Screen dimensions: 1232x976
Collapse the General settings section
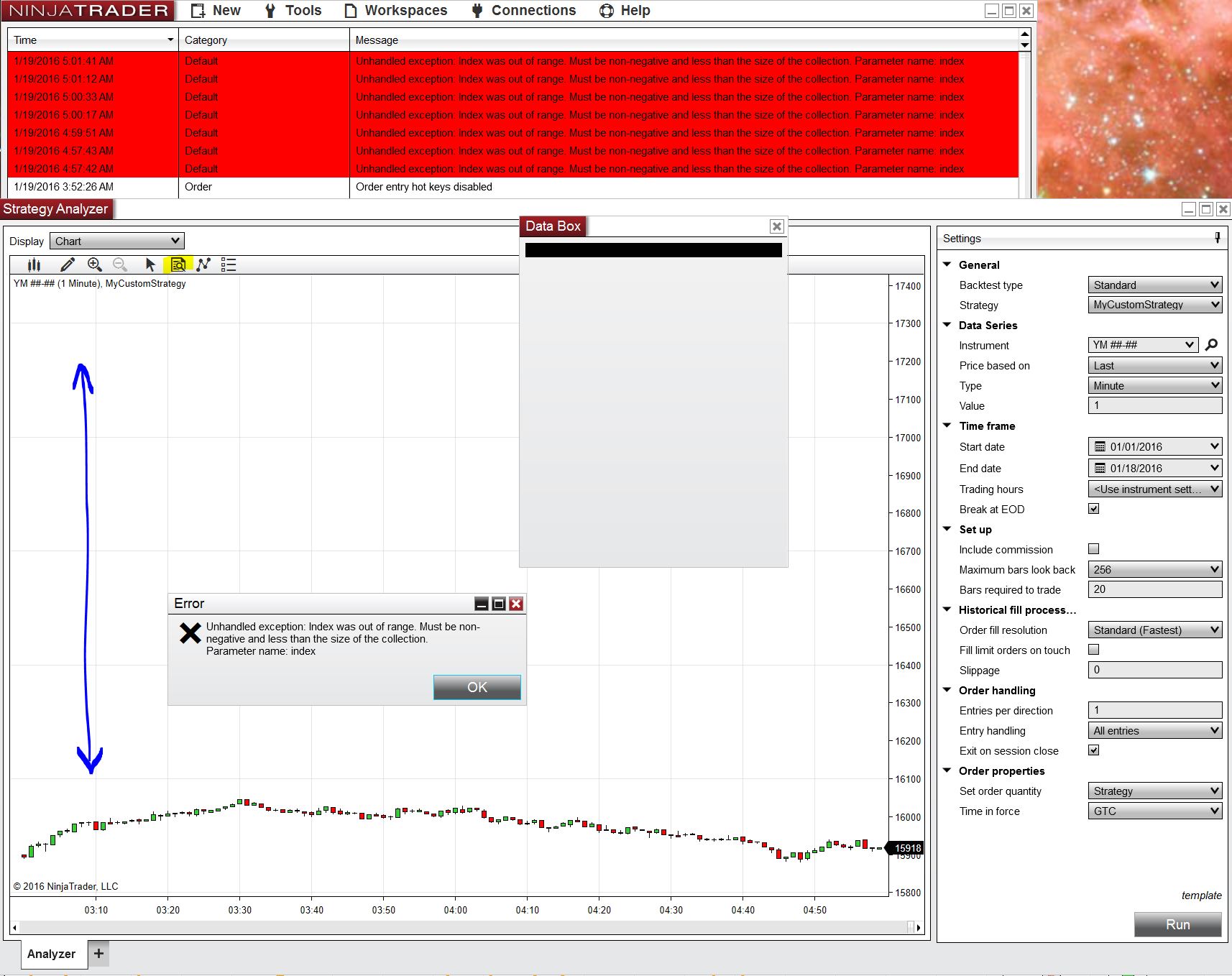(947, 264)
